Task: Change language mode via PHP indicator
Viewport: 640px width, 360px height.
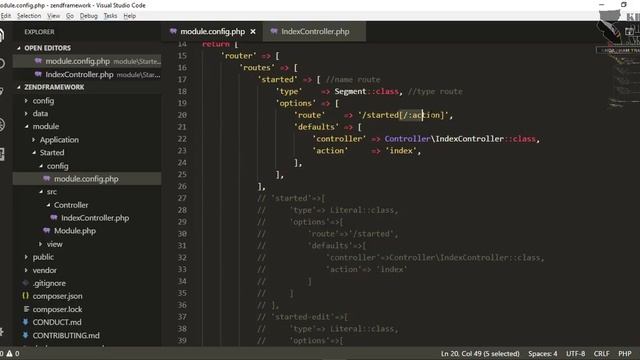Action: (624, 353)
